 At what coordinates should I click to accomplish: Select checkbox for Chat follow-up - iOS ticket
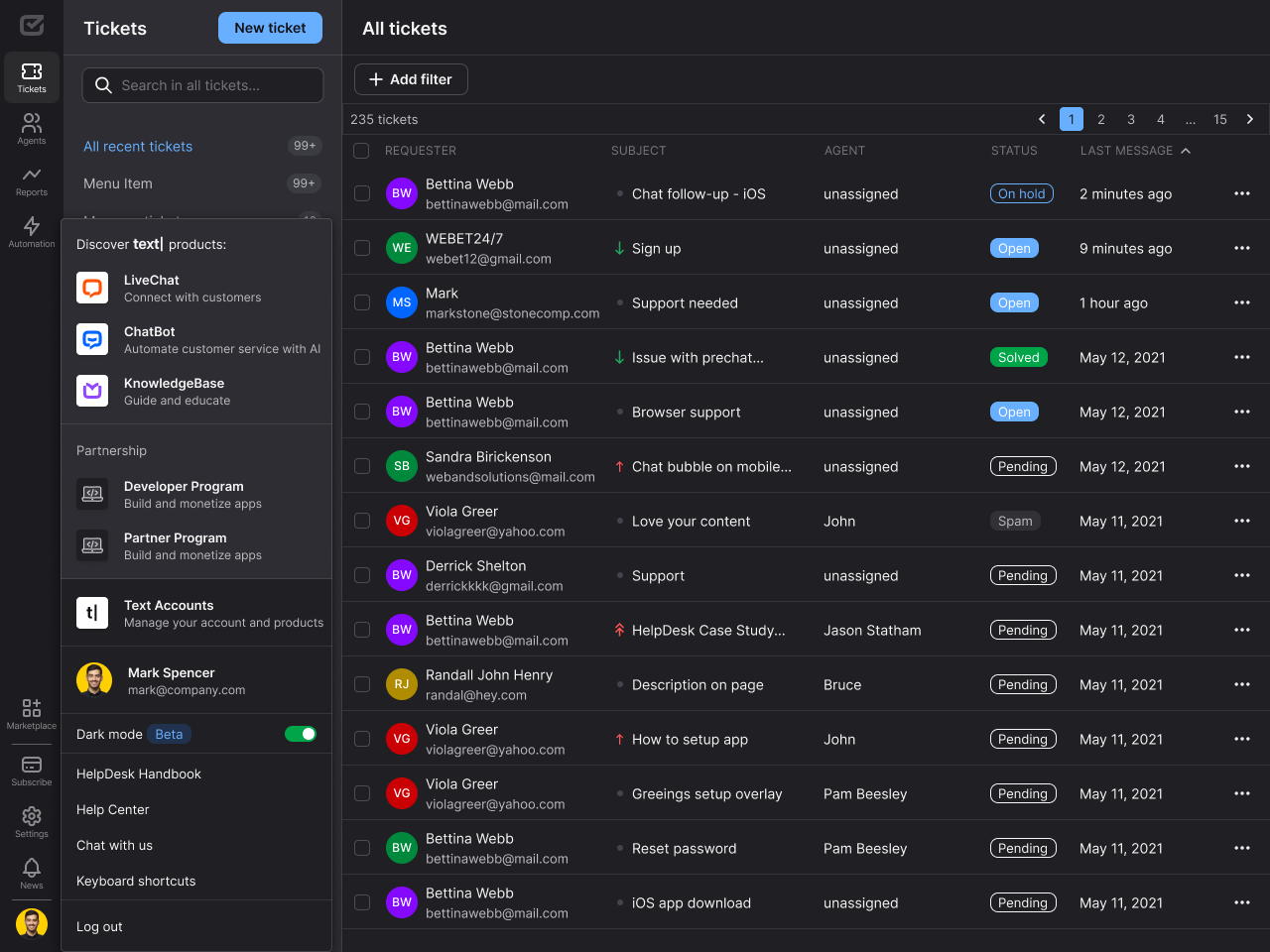point(362,193)
